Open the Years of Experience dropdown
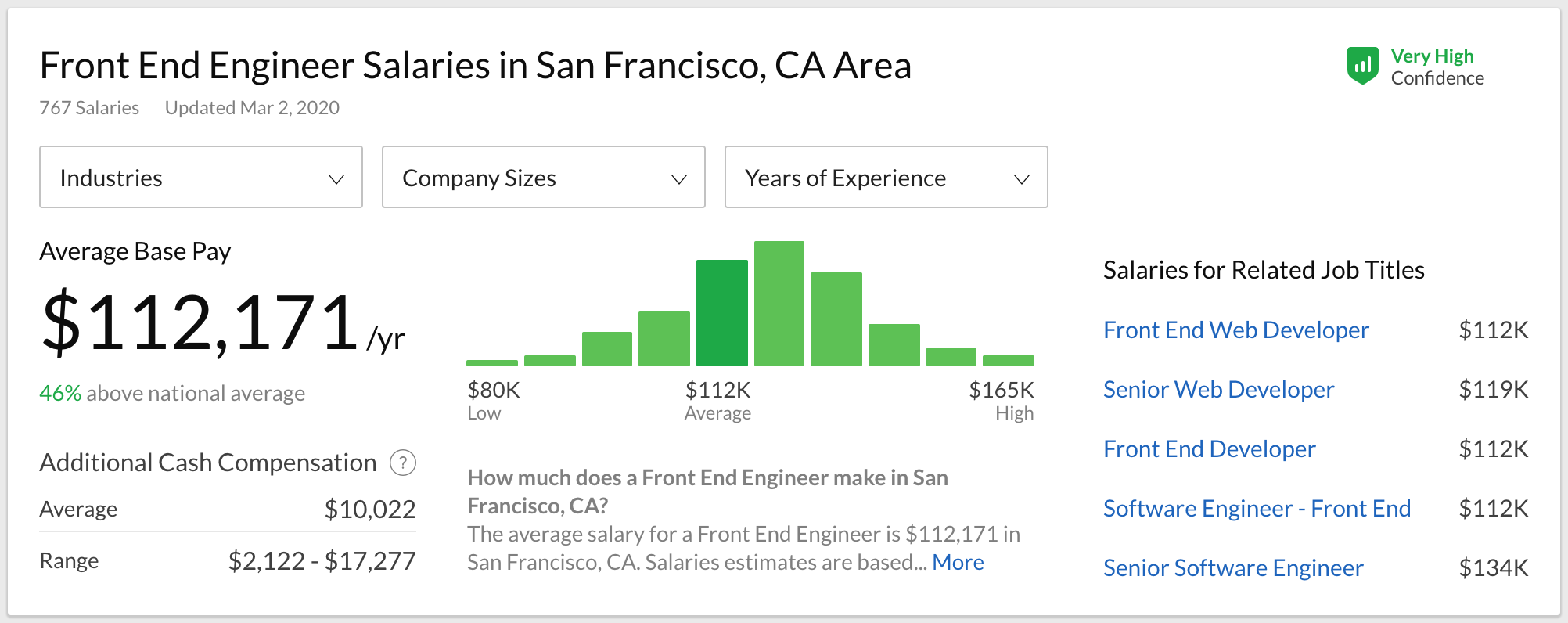The height and width of the screenshot is (623, 1568). coord(886,178)
